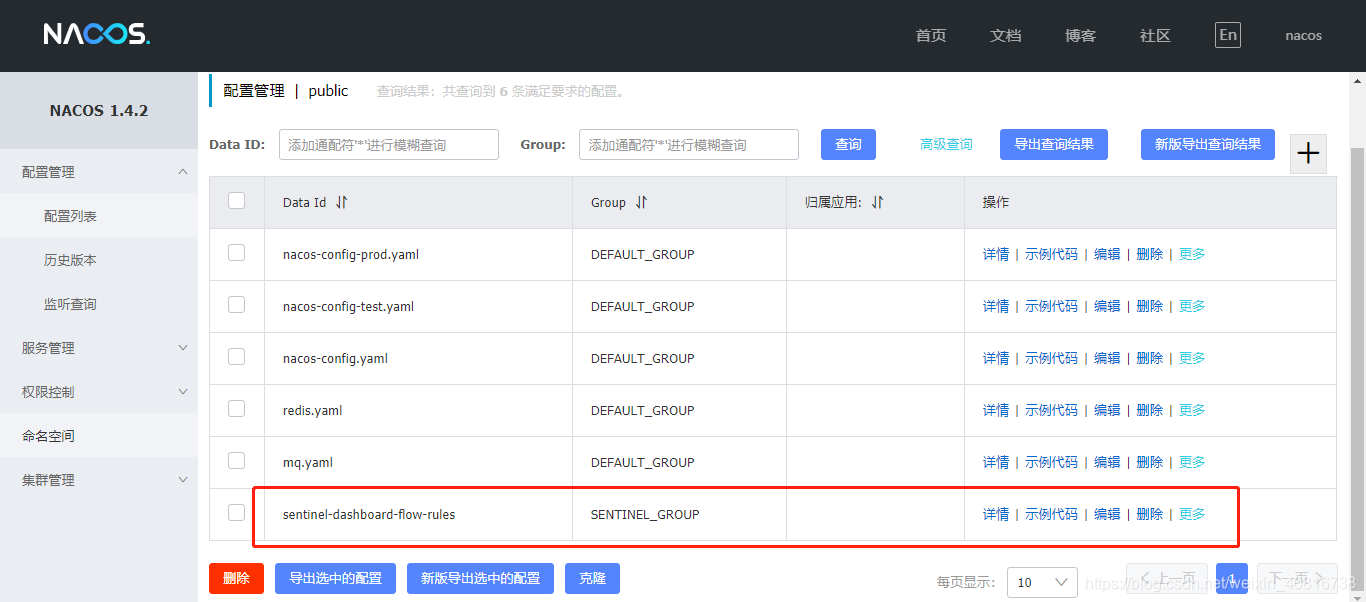Open 高级查询 advanced search
The width and height of the screenshot is (1366, 602).
click(x=946, y=144)
